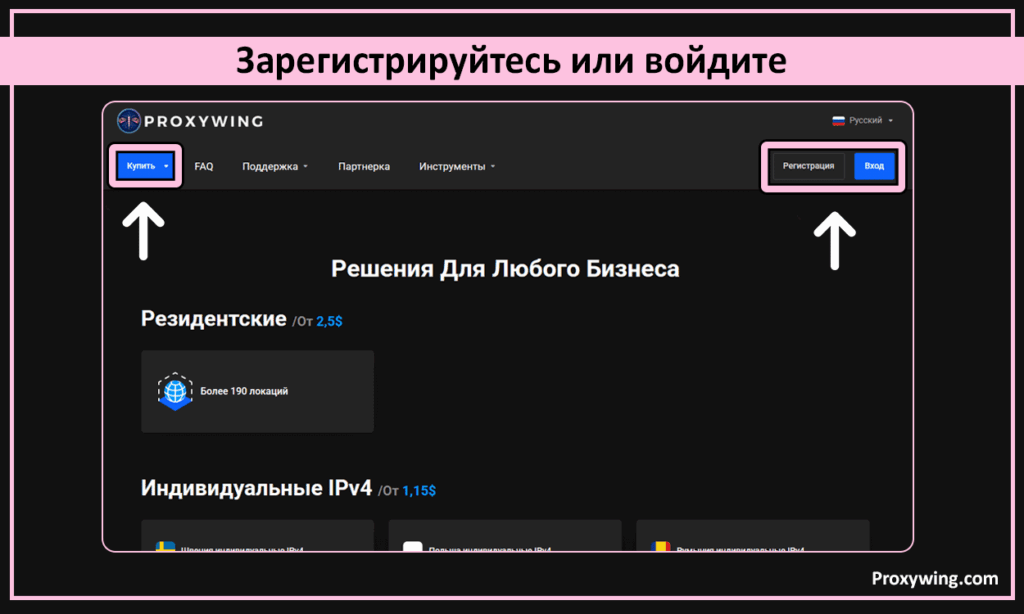Click the globe icon in the residential card
Screen dimensions: 1024x614
coord(175,391)
